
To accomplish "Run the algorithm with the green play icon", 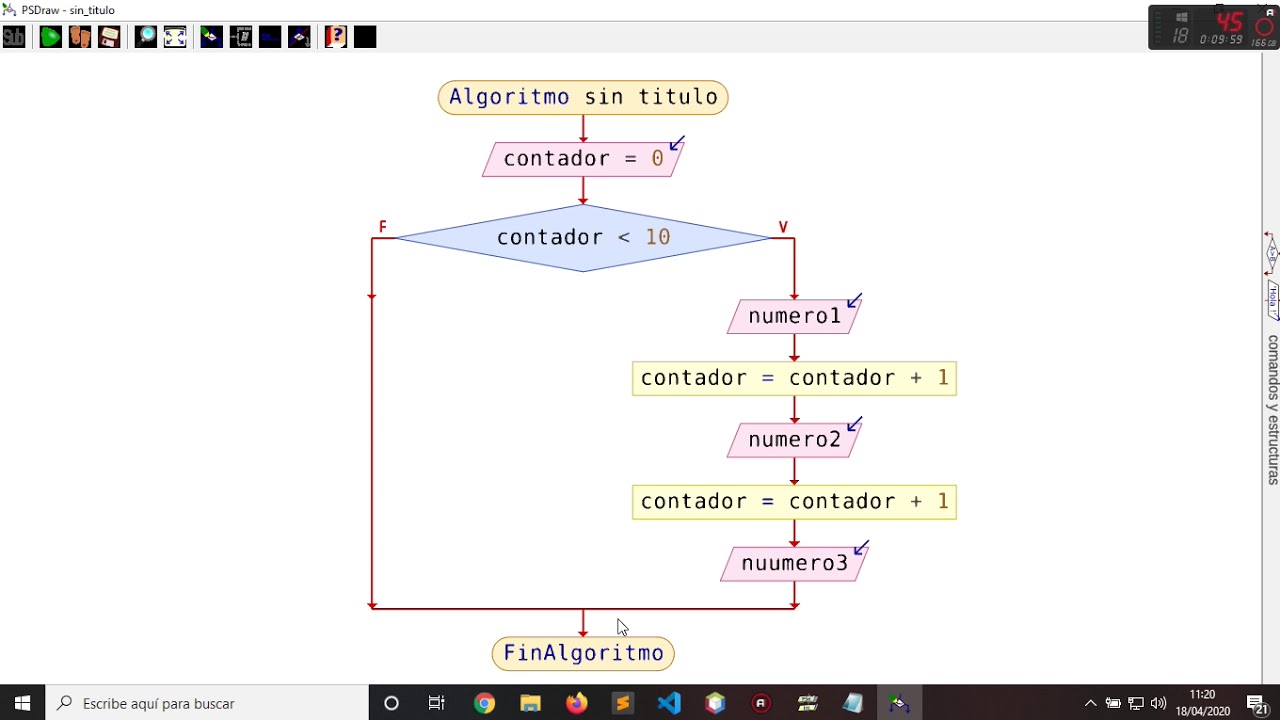I will (50, 37).
